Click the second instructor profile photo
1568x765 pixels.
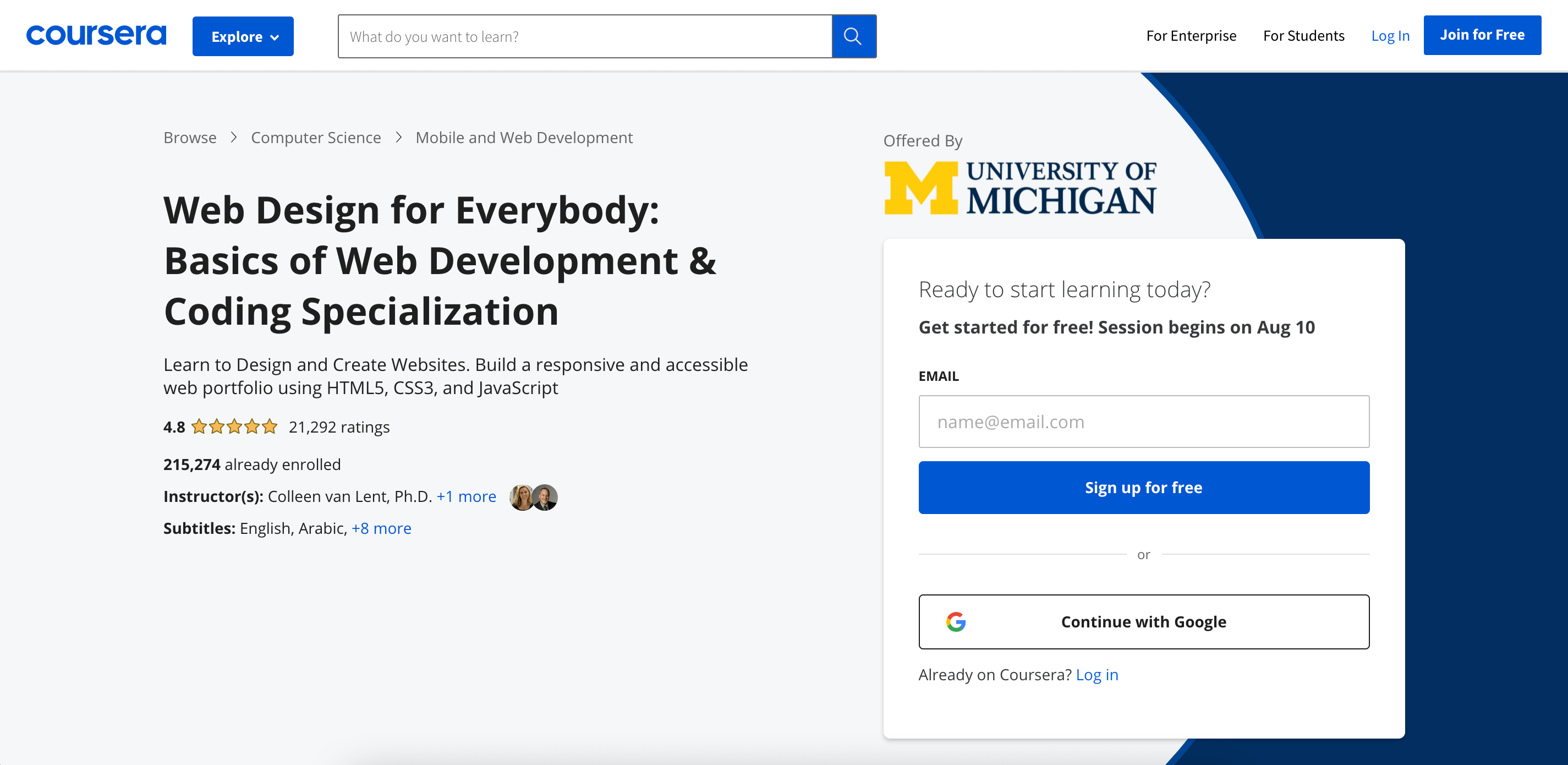pos(544,495)
